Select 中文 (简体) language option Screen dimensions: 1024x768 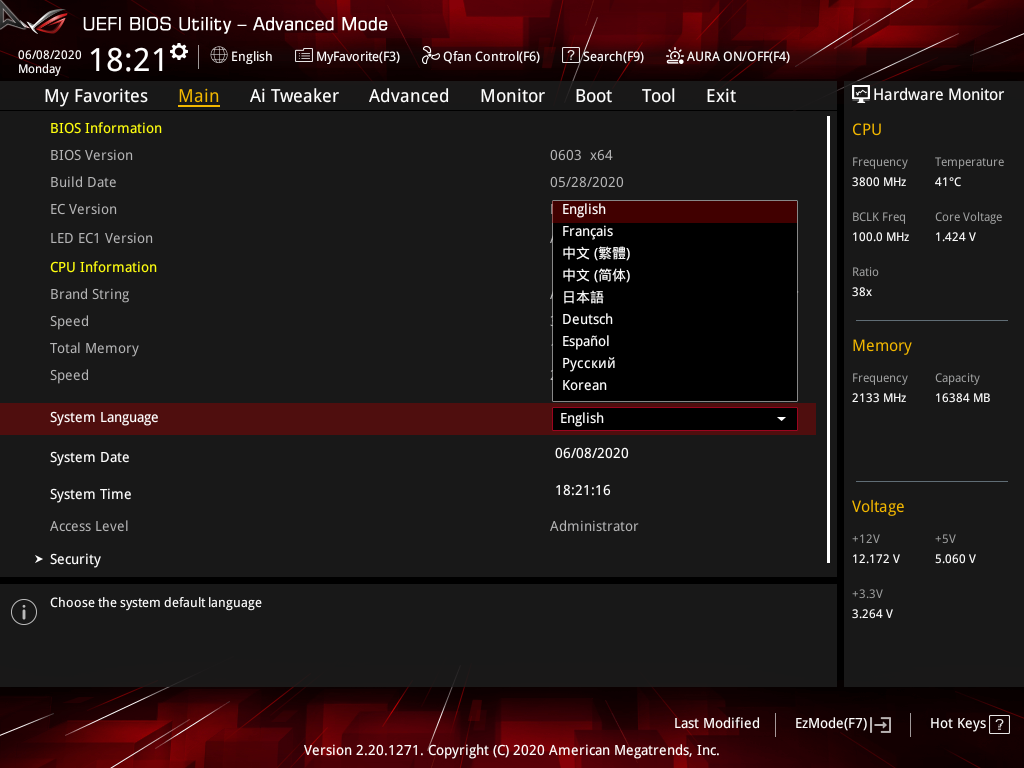pos(675,276)
